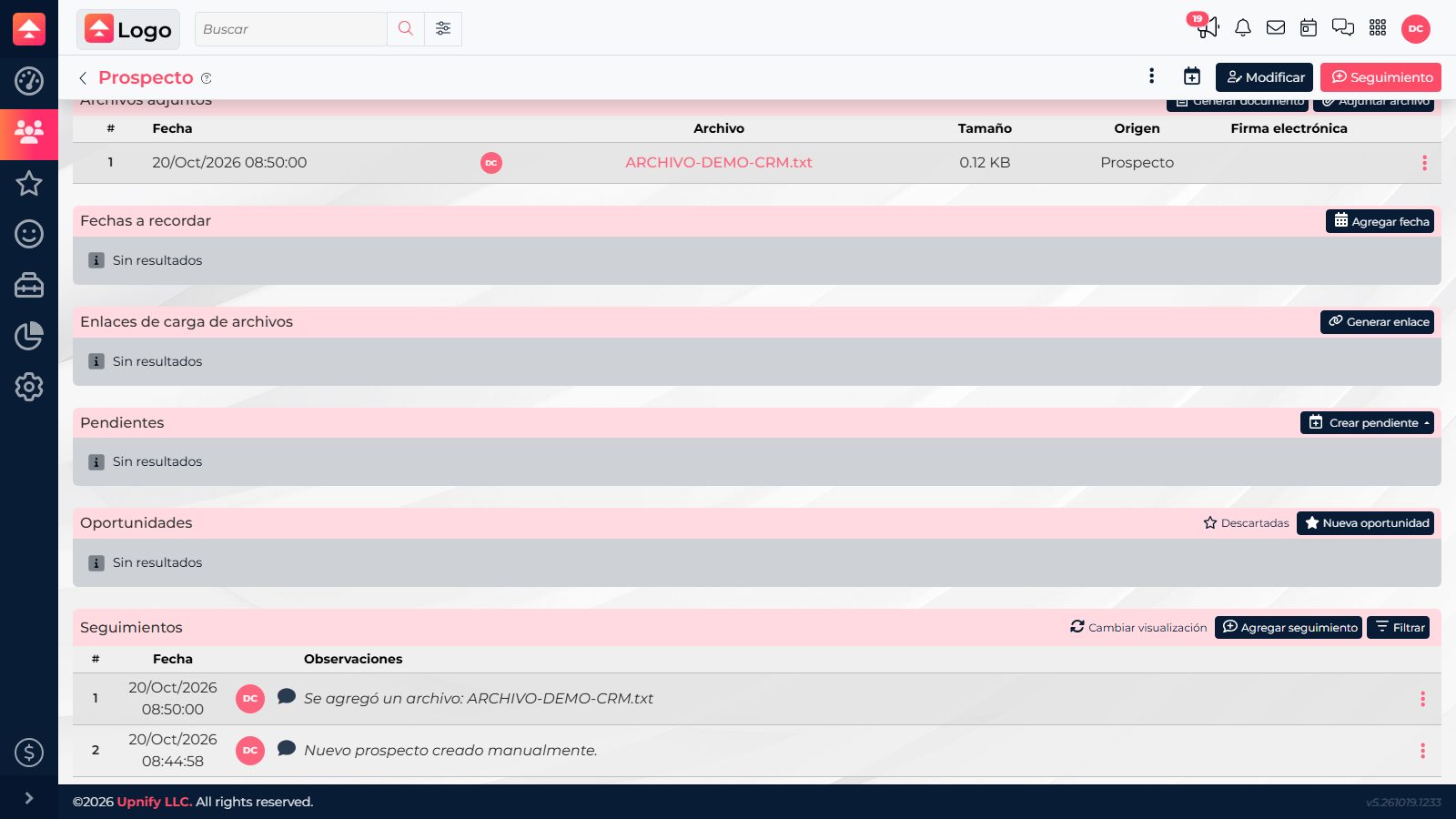Viewport: 1456px width, 819px height.
Task: Click the Modificar button
Action: (x=1264, y=77)
